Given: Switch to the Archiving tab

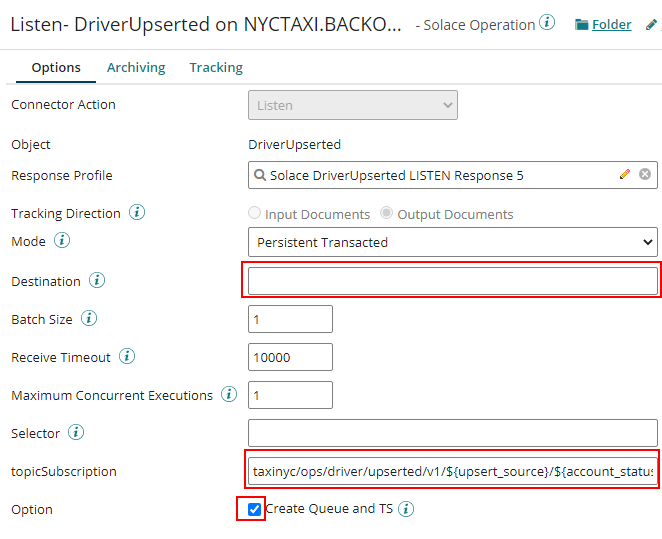Looking at the screenshot, I should pyautogui.click(x=136, y=68).
